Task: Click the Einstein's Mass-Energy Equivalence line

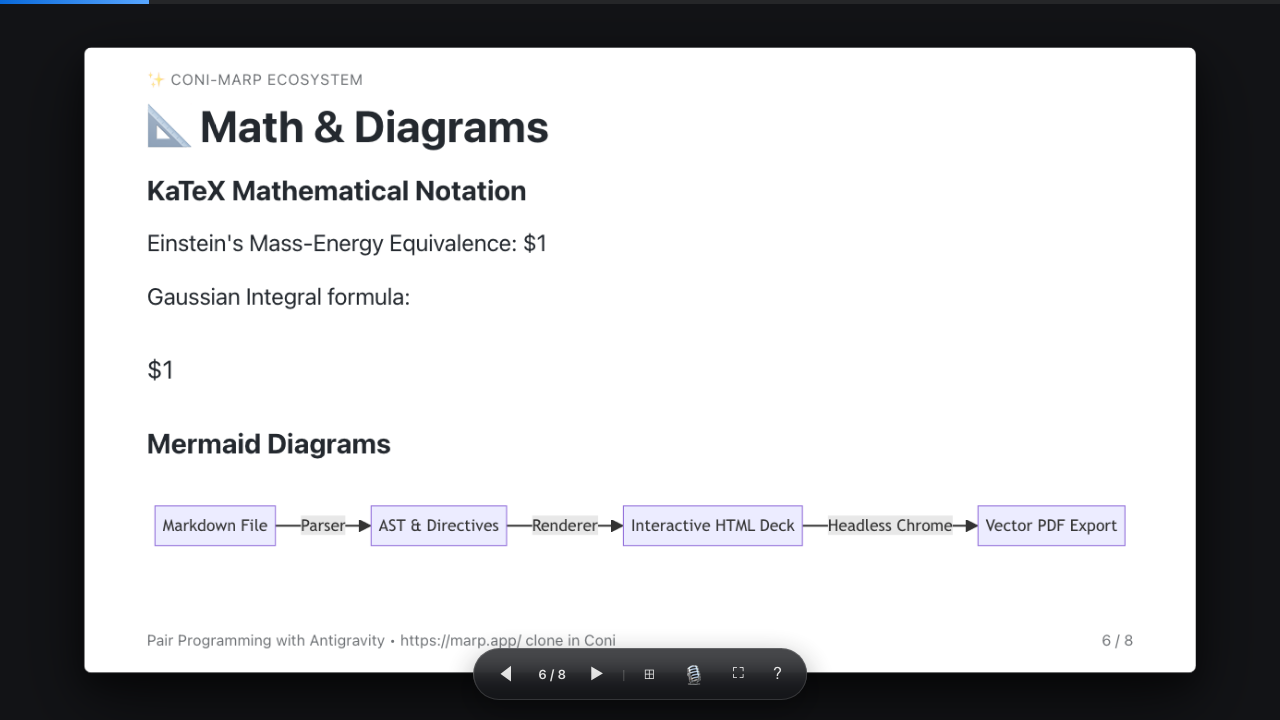Action: 347,244
